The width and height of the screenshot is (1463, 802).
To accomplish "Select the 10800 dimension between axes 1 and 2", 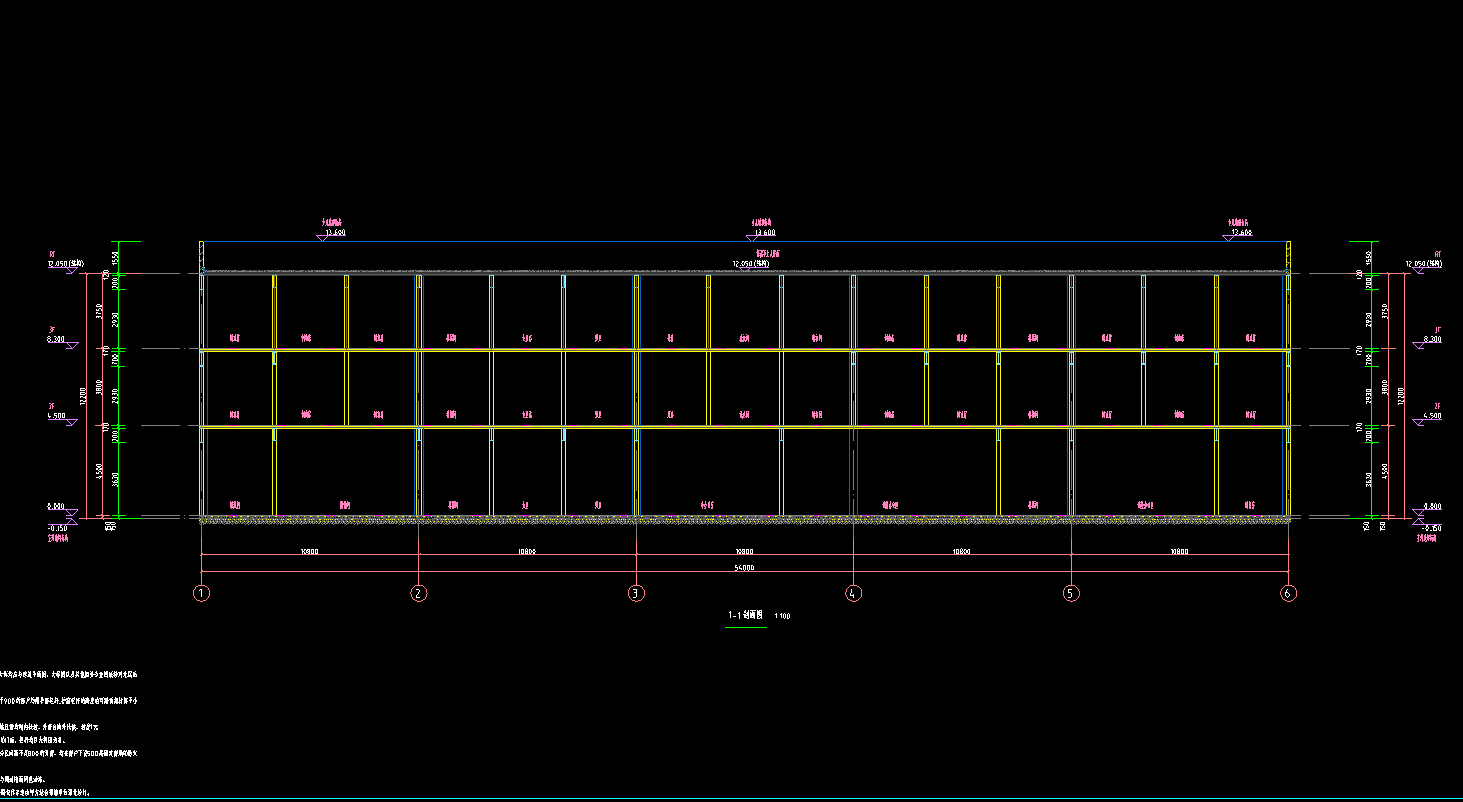I will pyautogui.click(x=310, y=551).
